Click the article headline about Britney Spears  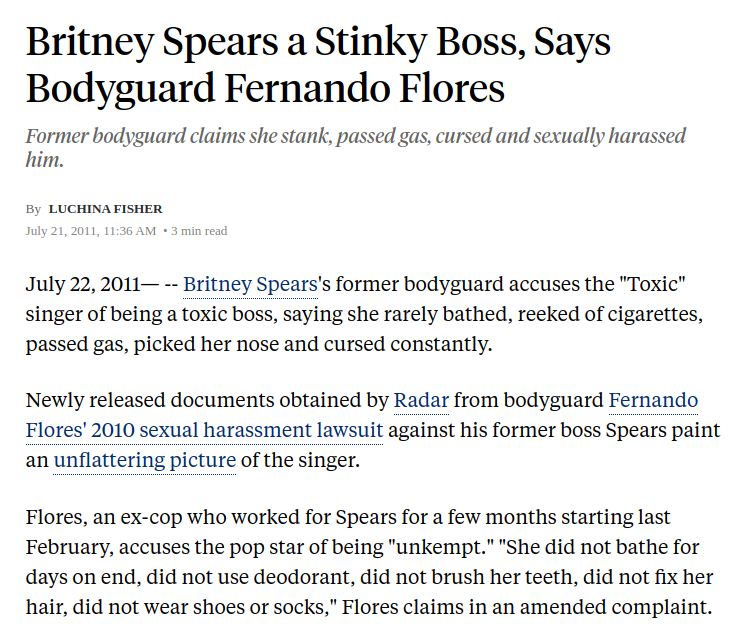click(x=318, y=65)
